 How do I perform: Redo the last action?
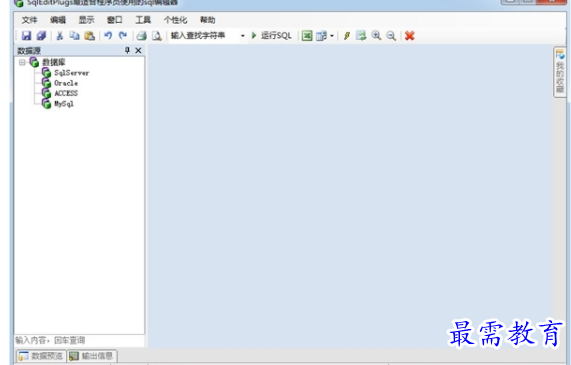(123, 36)
